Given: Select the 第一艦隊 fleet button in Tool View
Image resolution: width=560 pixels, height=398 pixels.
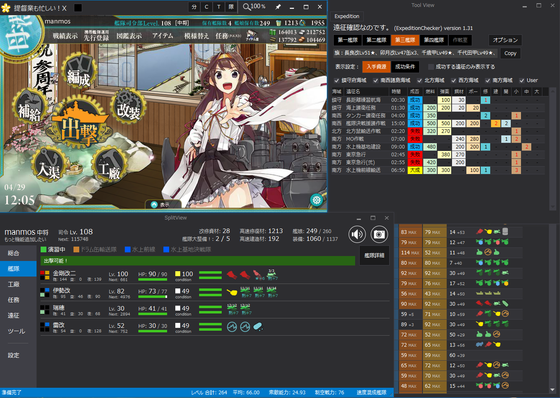Looking at the screenshot, I should click(x=348, y=40).
